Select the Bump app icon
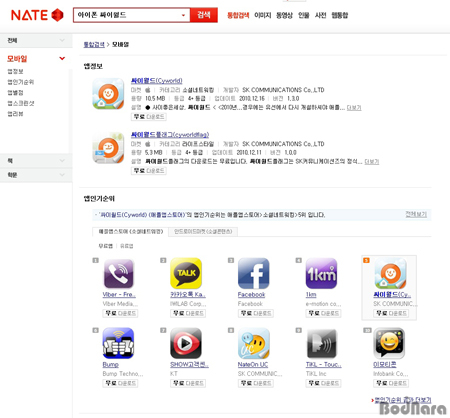Screen dimensions: 450x418 118,343
